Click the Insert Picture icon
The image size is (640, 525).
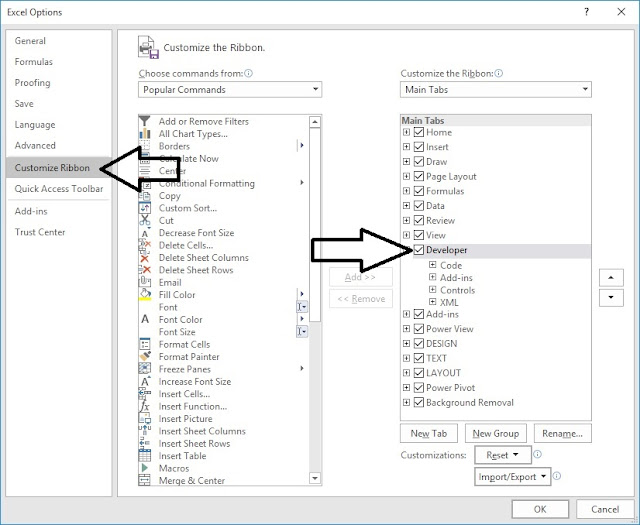(x=144, y=418)
